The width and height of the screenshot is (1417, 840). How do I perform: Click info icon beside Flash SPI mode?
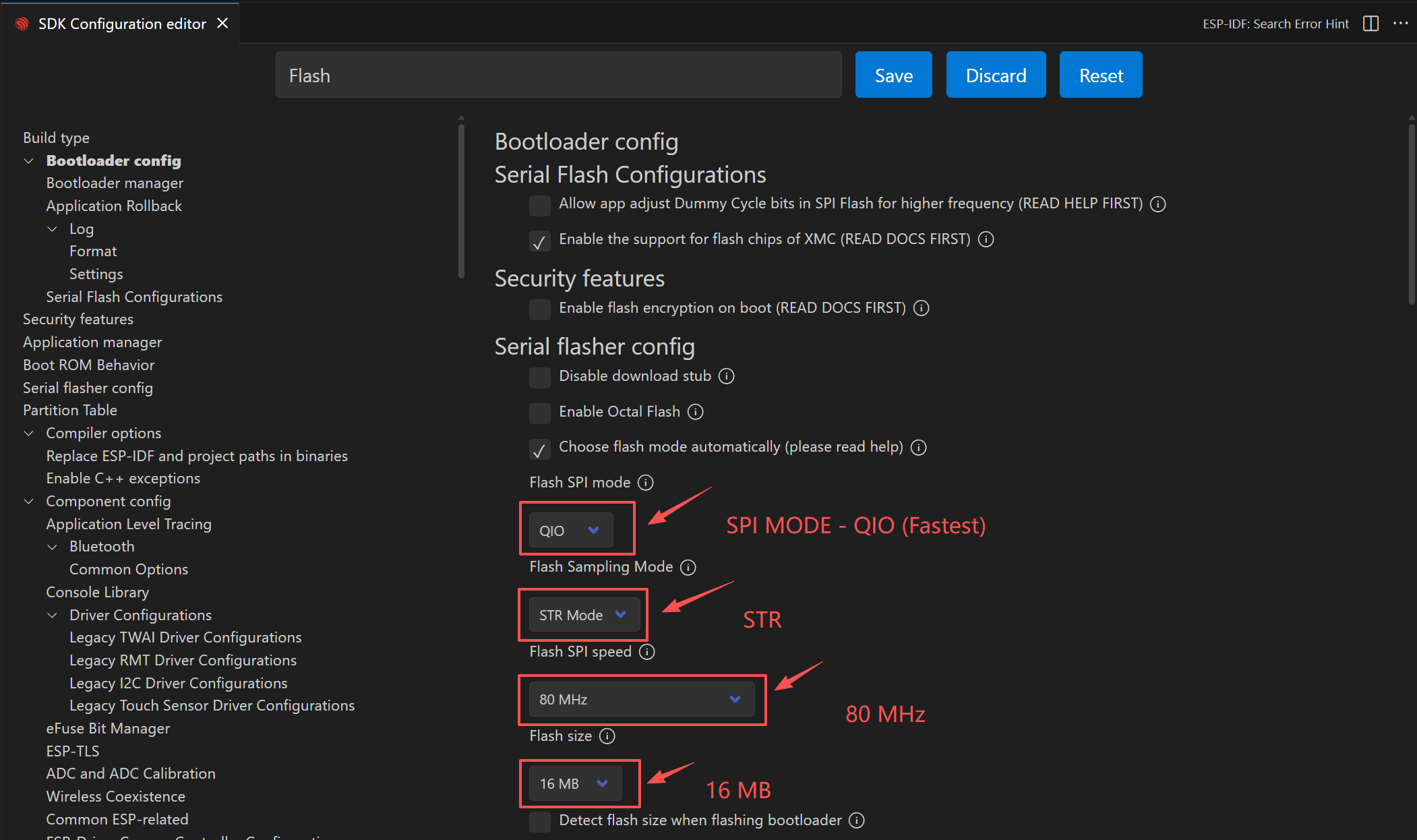coord(645,483)
